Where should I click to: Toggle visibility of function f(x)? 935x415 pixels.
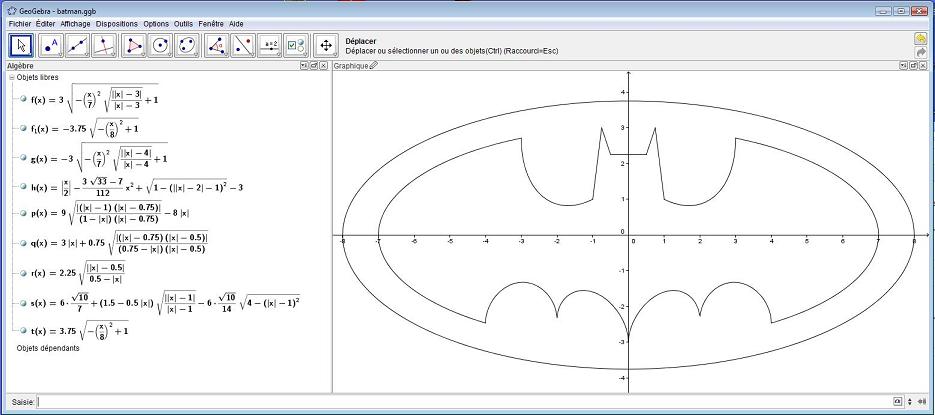(22, 98)
